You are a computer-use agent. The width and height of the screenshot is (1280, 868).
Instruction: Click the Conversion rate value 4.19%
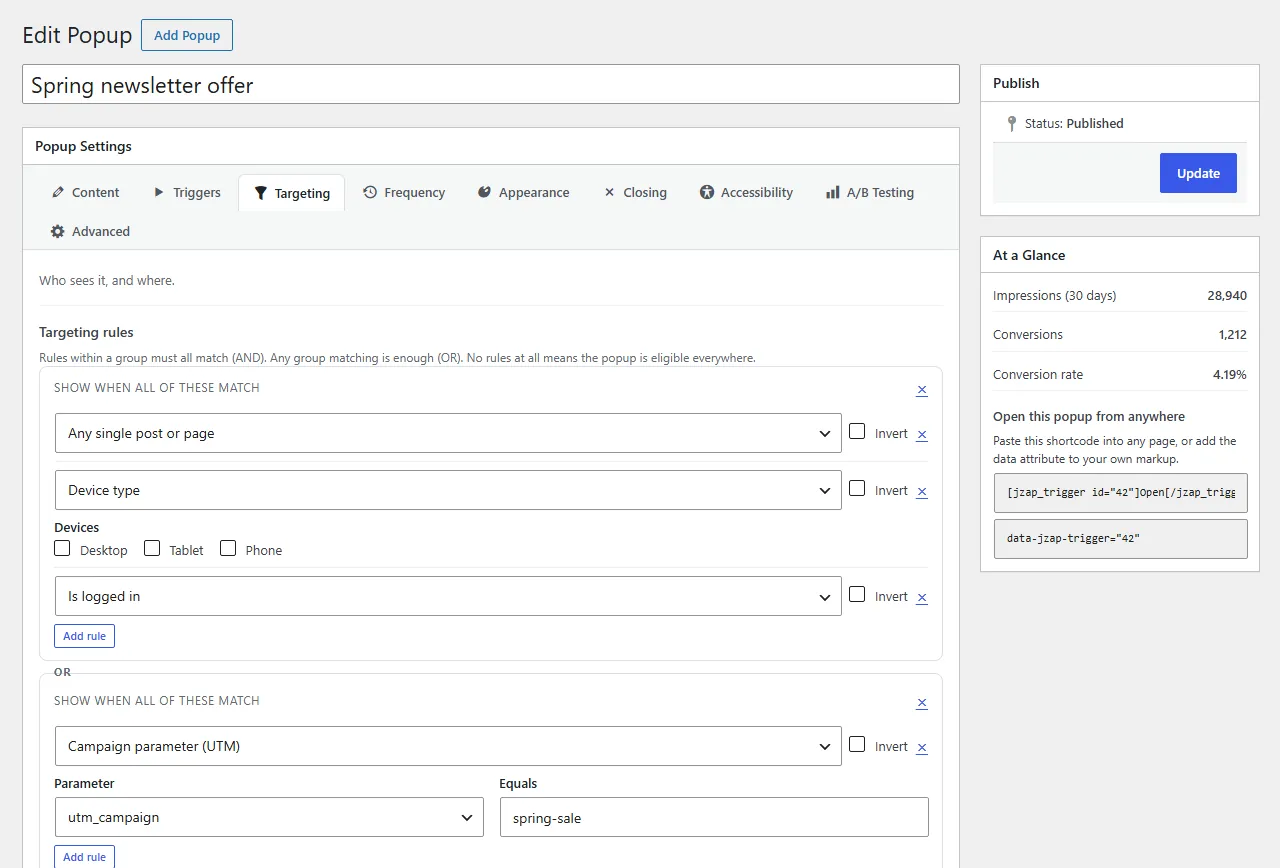(x=1230, y=375)
